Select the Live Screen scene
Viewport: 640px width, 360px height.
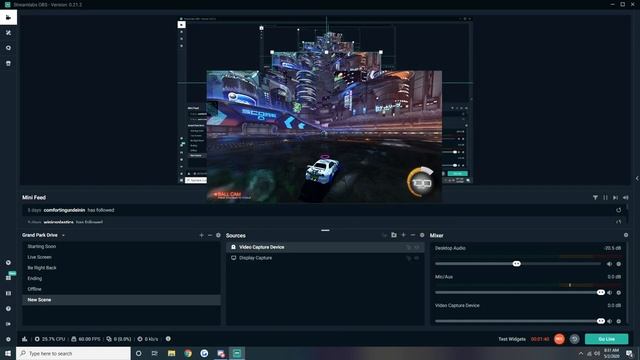tap(121, 257)
